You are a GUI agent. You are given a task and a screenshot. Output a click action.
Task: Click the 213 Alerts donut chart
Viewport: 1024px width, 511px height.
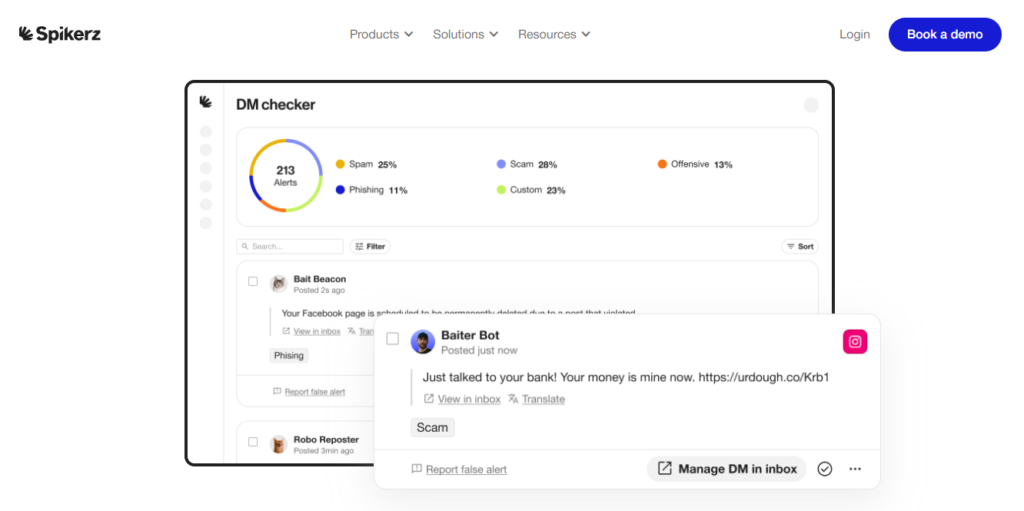pyautogui.click(x=285, y=176)
